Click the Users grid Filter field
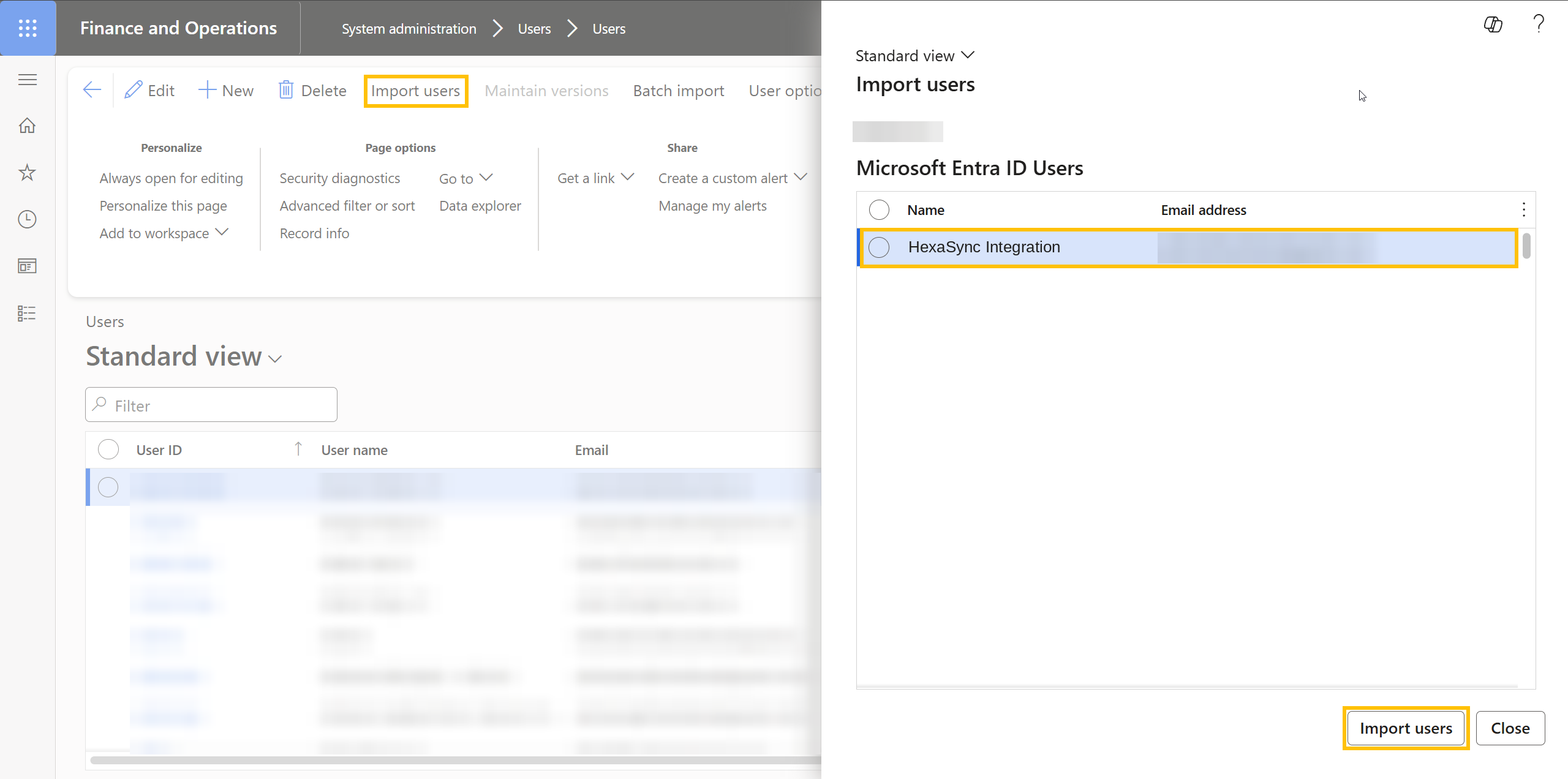 coord(211,405)
